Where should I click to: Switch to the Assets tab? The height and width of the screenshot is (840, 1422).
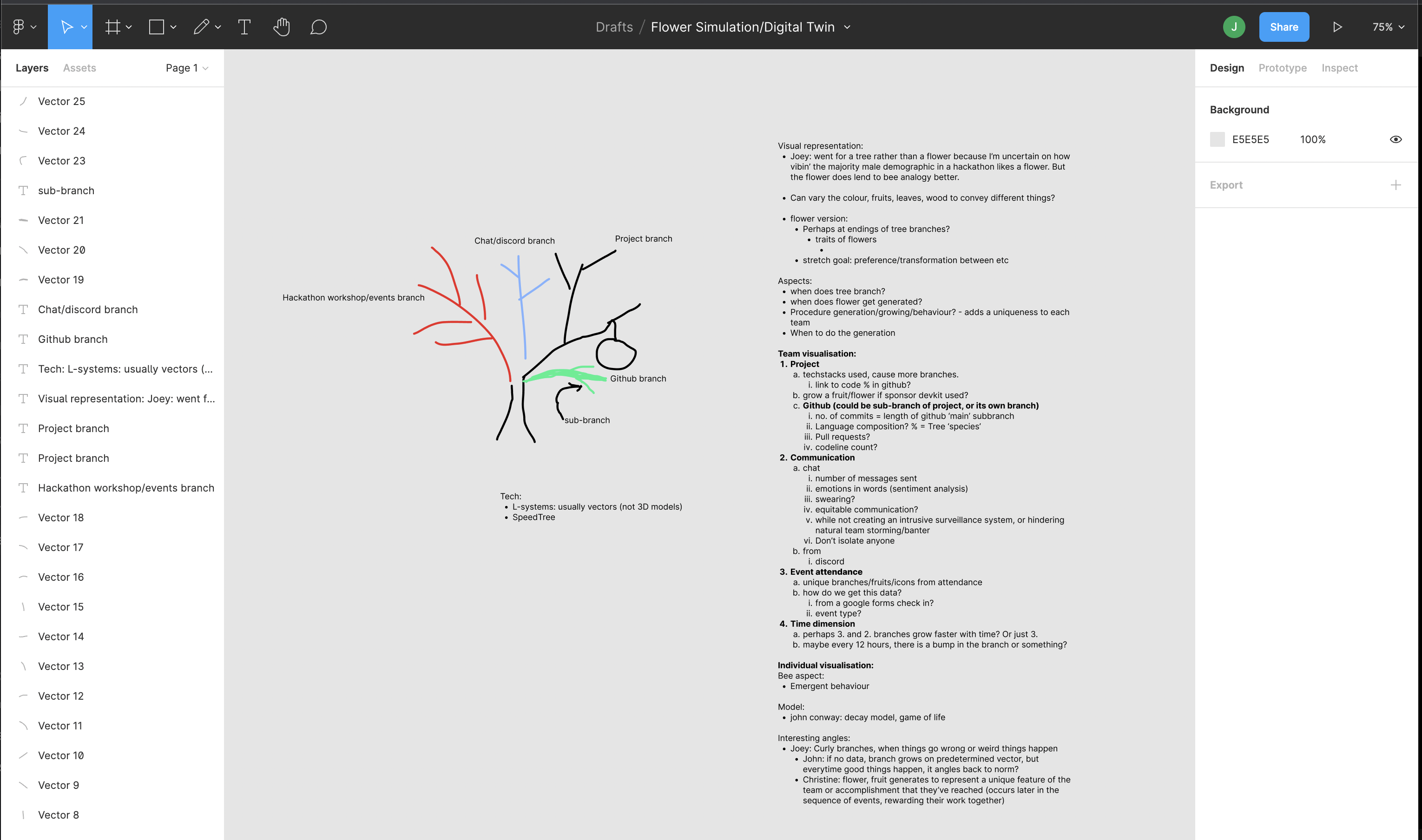(x=79, y=68)
